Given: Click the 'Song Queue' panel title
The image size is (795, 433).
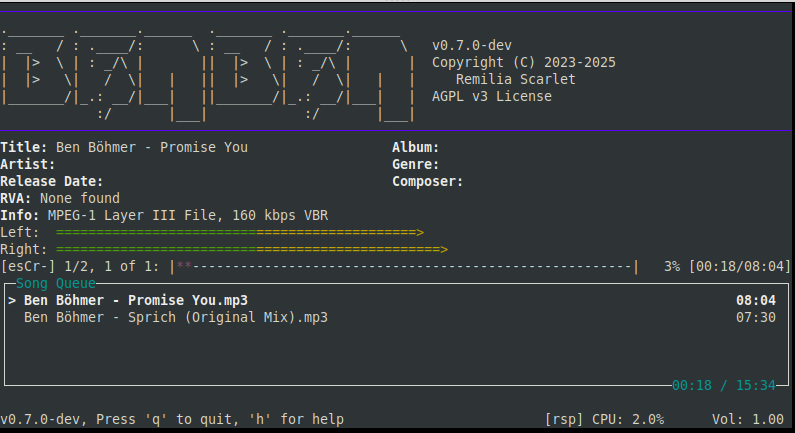Looking at the screenshot, I should (x=56, y=283).
